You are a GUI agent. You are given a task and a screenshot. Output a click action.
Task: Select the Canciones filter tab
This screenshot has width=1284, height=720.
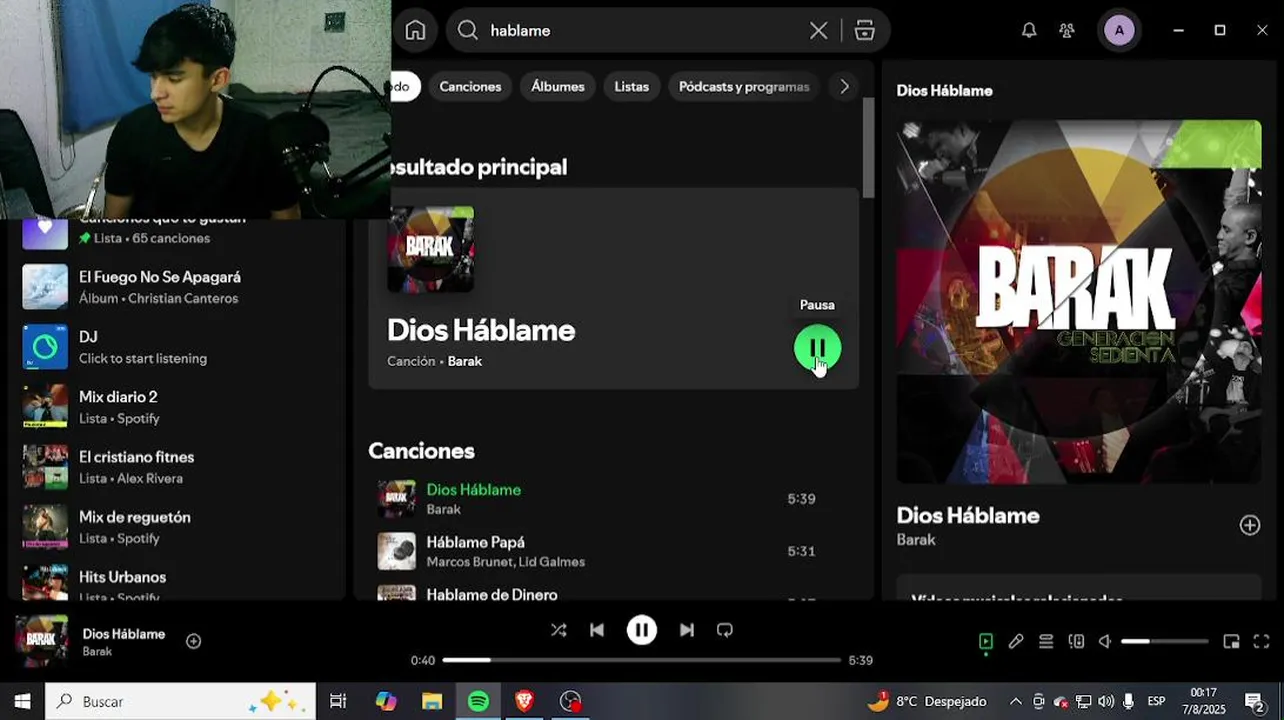470,86
